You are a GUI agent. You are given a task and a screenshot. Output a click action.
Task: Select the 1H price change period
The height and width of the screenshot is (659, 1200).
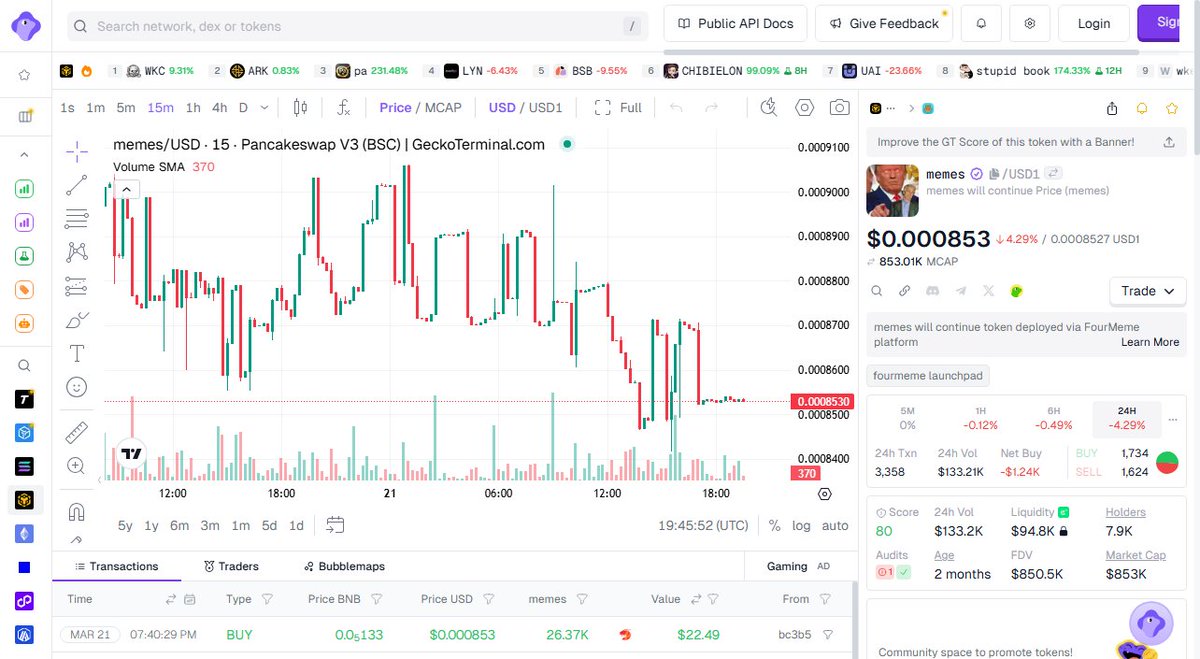pyautogui.click(x=980, y=417)
